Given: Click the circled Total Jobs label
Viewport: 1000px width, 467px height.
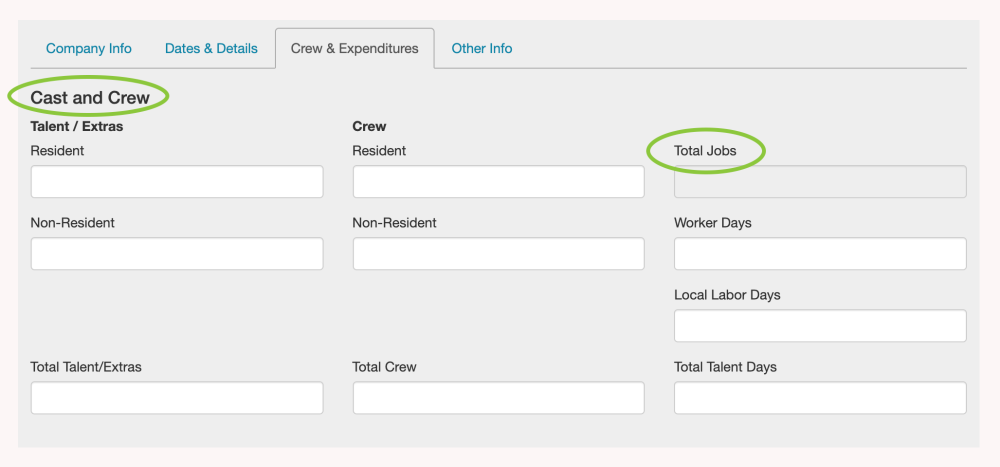Looking at the screenshot, I should click(x=705, y=151).
